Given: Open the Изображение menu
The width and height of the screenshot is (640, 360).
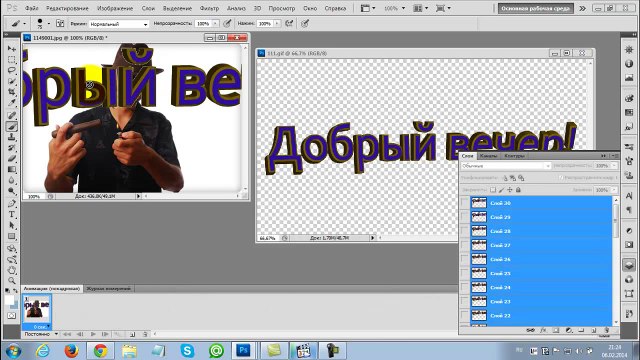Looking at the screenshot, I should point(115,8).
